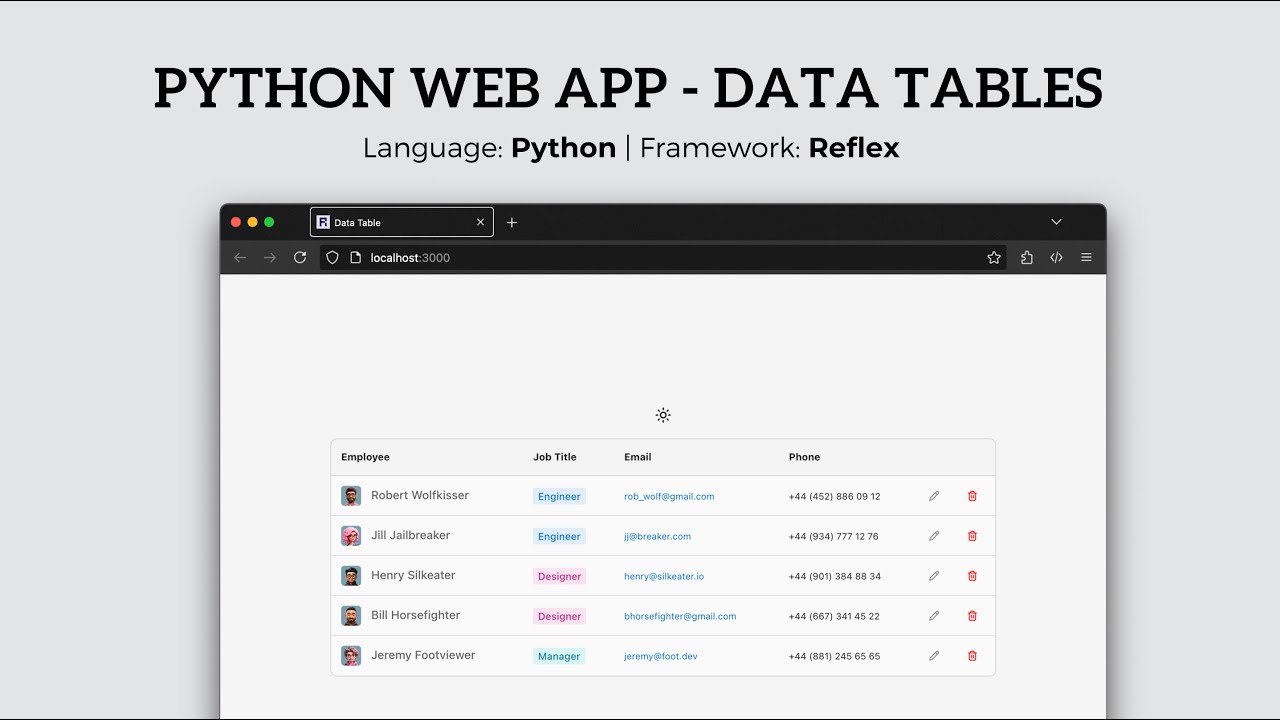Open email link jj@breaker.com
This screenshot has width=1280, height=720.
click(657, 537)
